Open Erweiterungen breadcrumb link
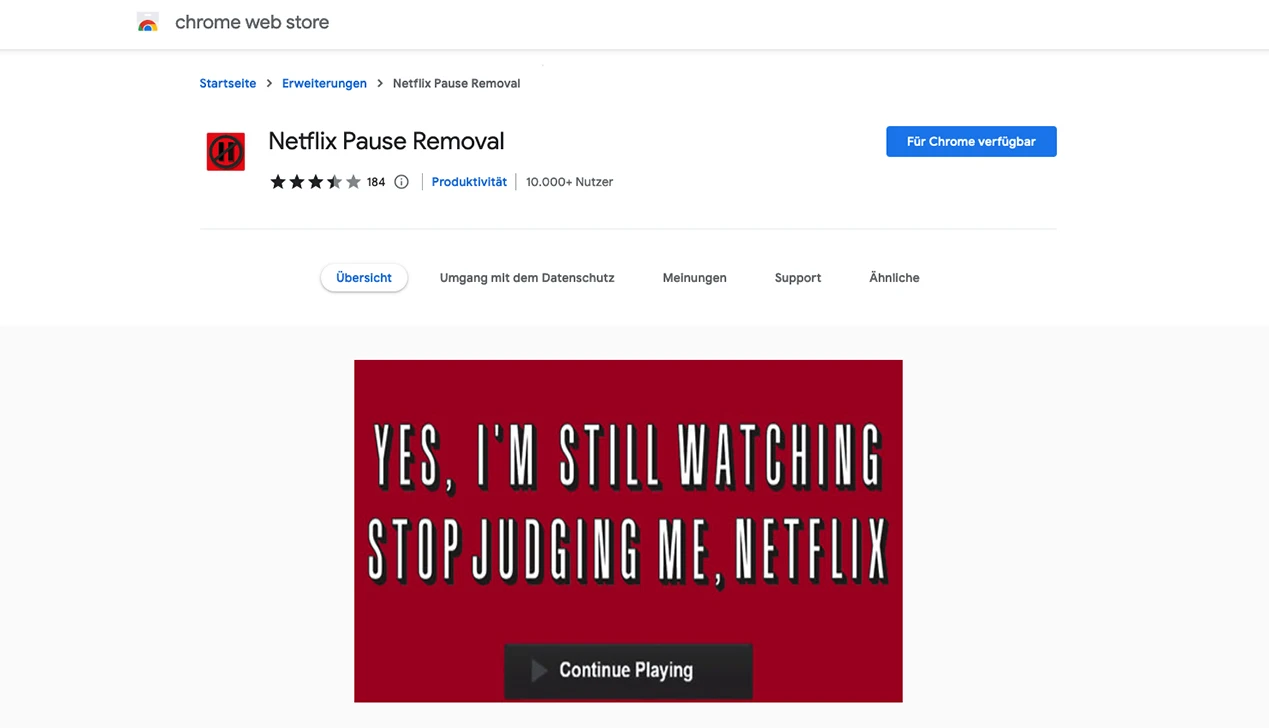 (324, 83)
